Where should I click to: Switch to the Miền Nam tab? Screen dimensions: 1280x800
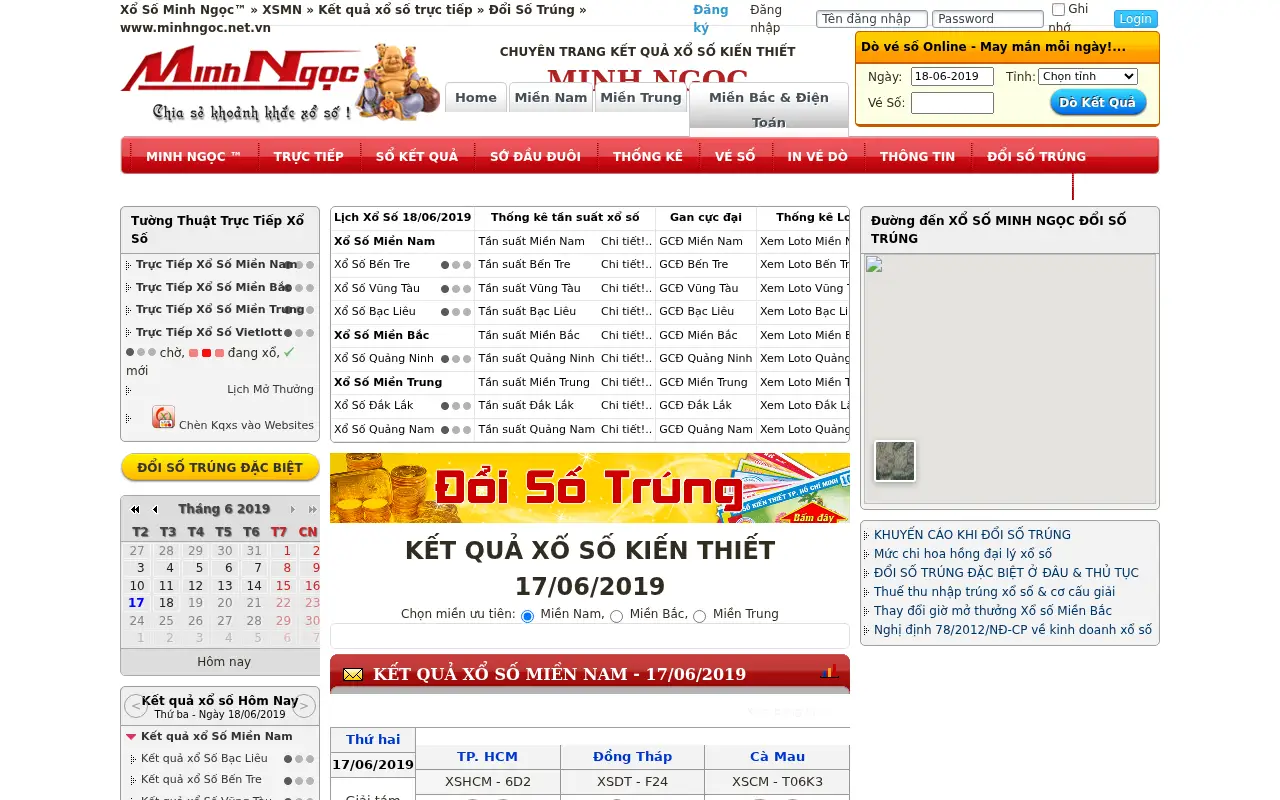551,97
